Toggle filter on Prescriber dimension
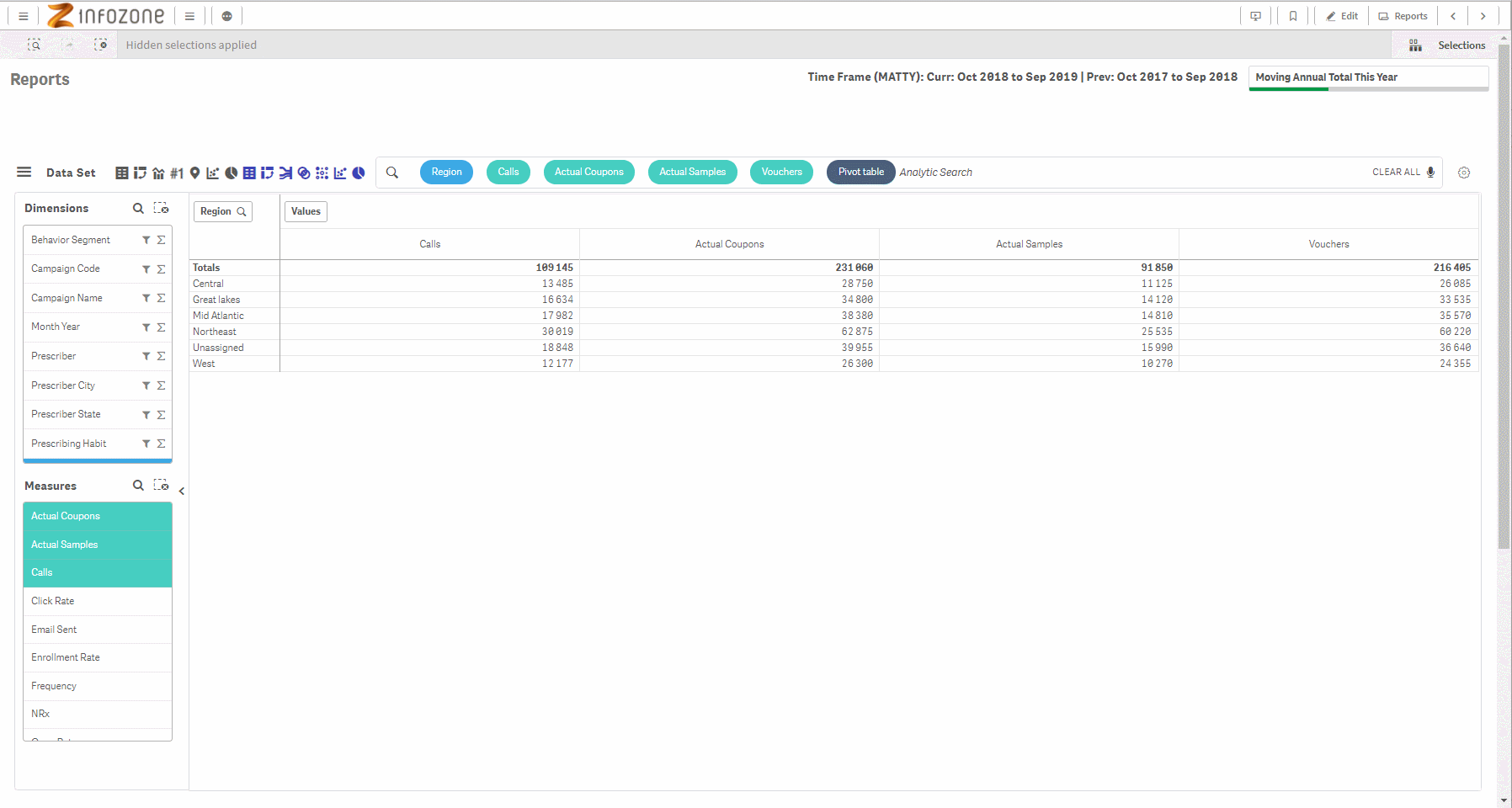1512x808 pixels. pos(146,356)
